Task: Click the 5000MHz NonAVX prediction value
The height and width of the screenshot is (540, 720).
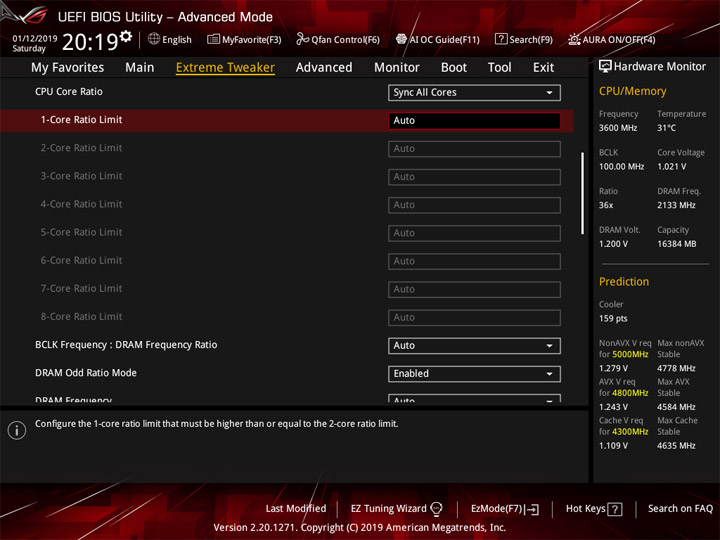Action: [x=630, y=354]
